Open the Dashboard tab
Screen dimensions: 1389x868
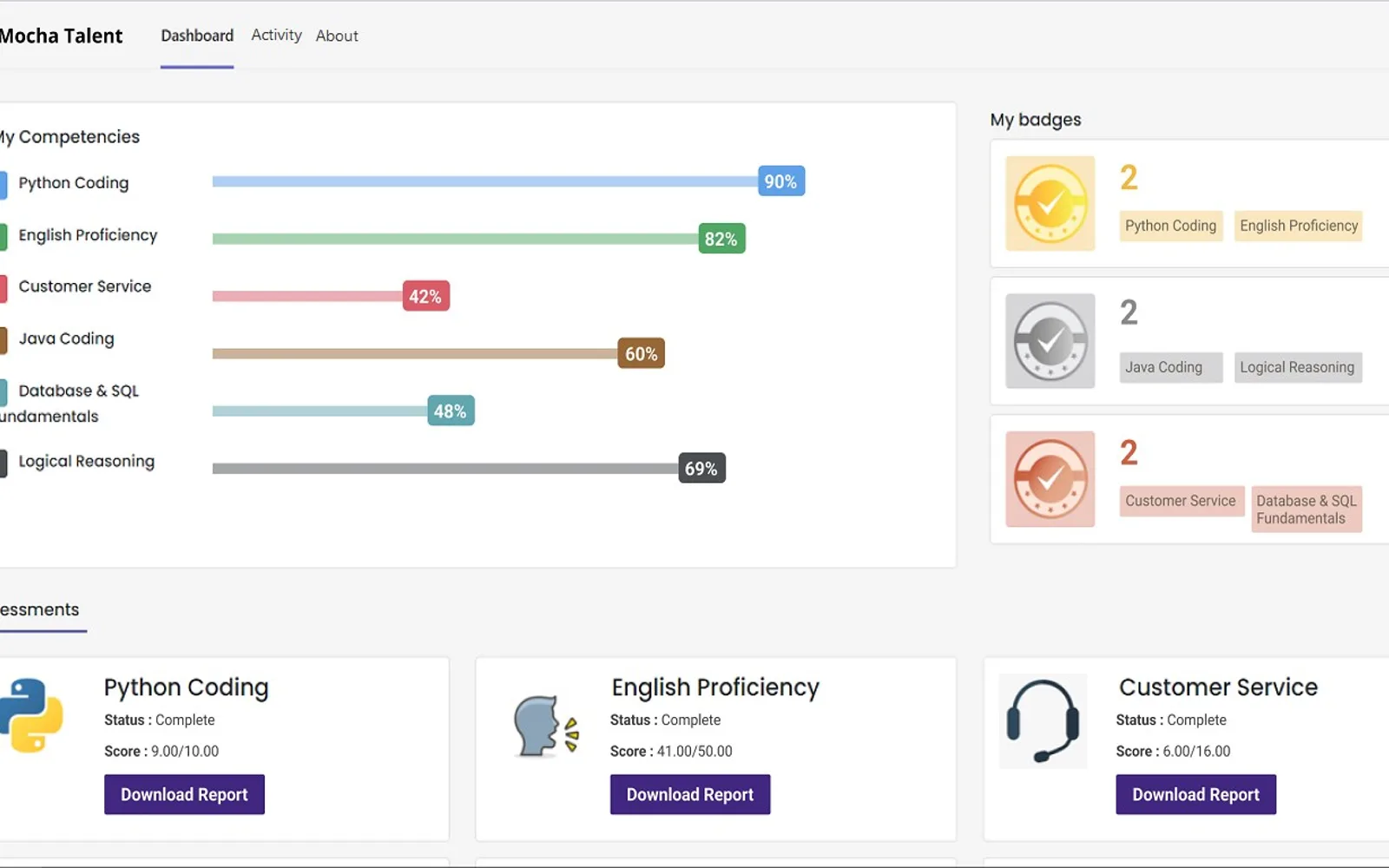(197, 36)
